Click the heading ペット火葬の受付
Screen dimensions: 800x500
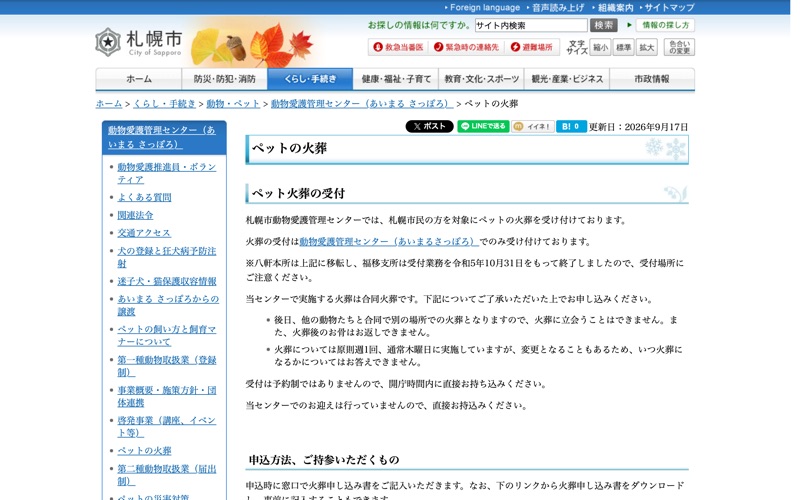pyautogui.click(x=298, y=193)
